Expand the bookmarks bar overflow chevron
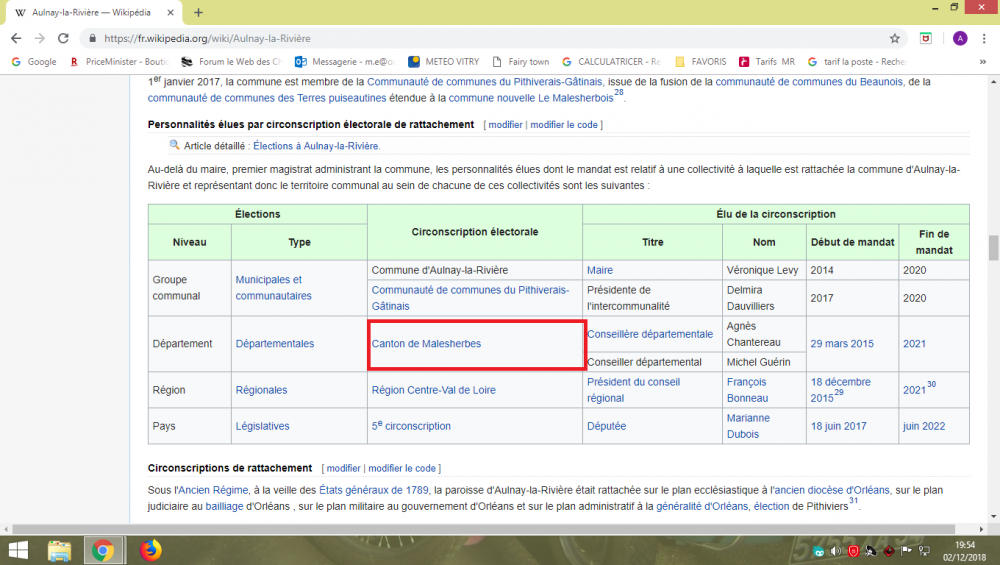Viewport: 1000px width, 565px height. 985,61
